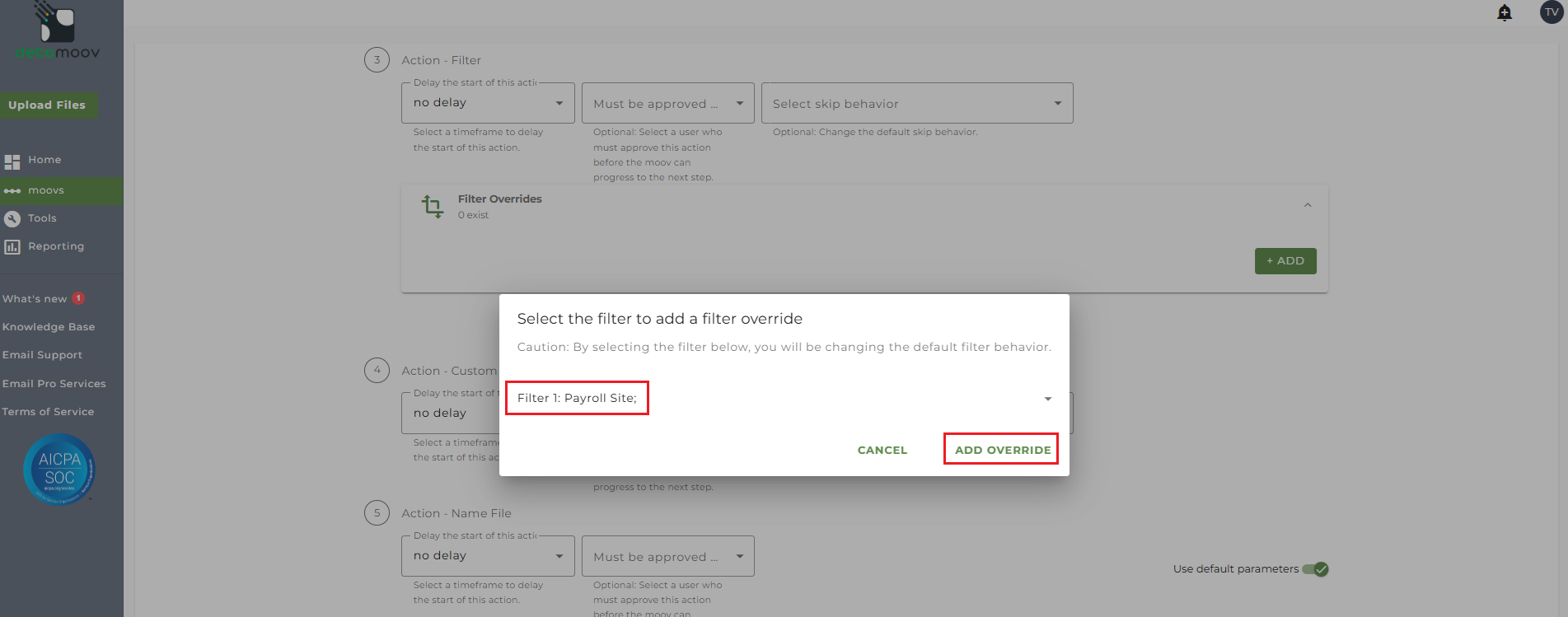Click the + ADD filter override button

tap(1285, 261)
